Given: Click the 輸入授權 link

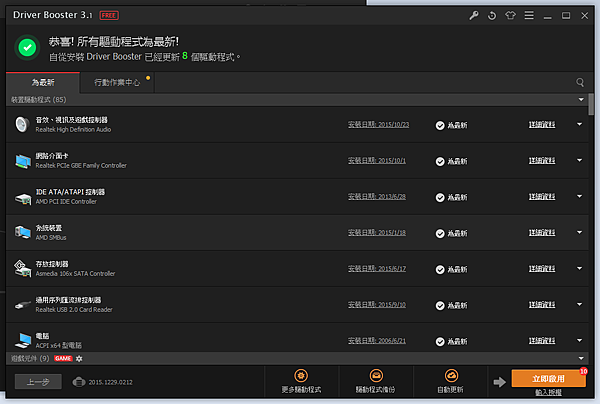Looking at the screenshot, I should pos(548,392).
